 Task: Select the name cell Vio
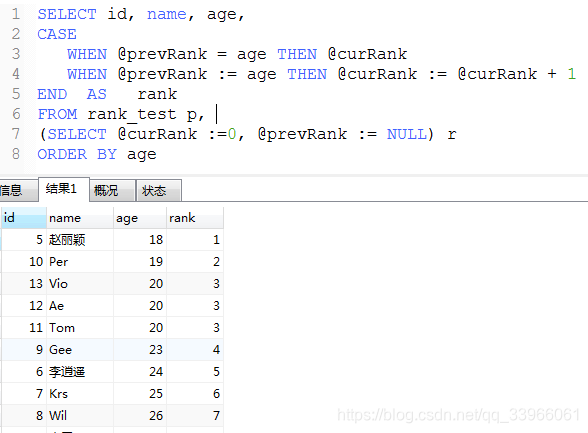point(80,284)
